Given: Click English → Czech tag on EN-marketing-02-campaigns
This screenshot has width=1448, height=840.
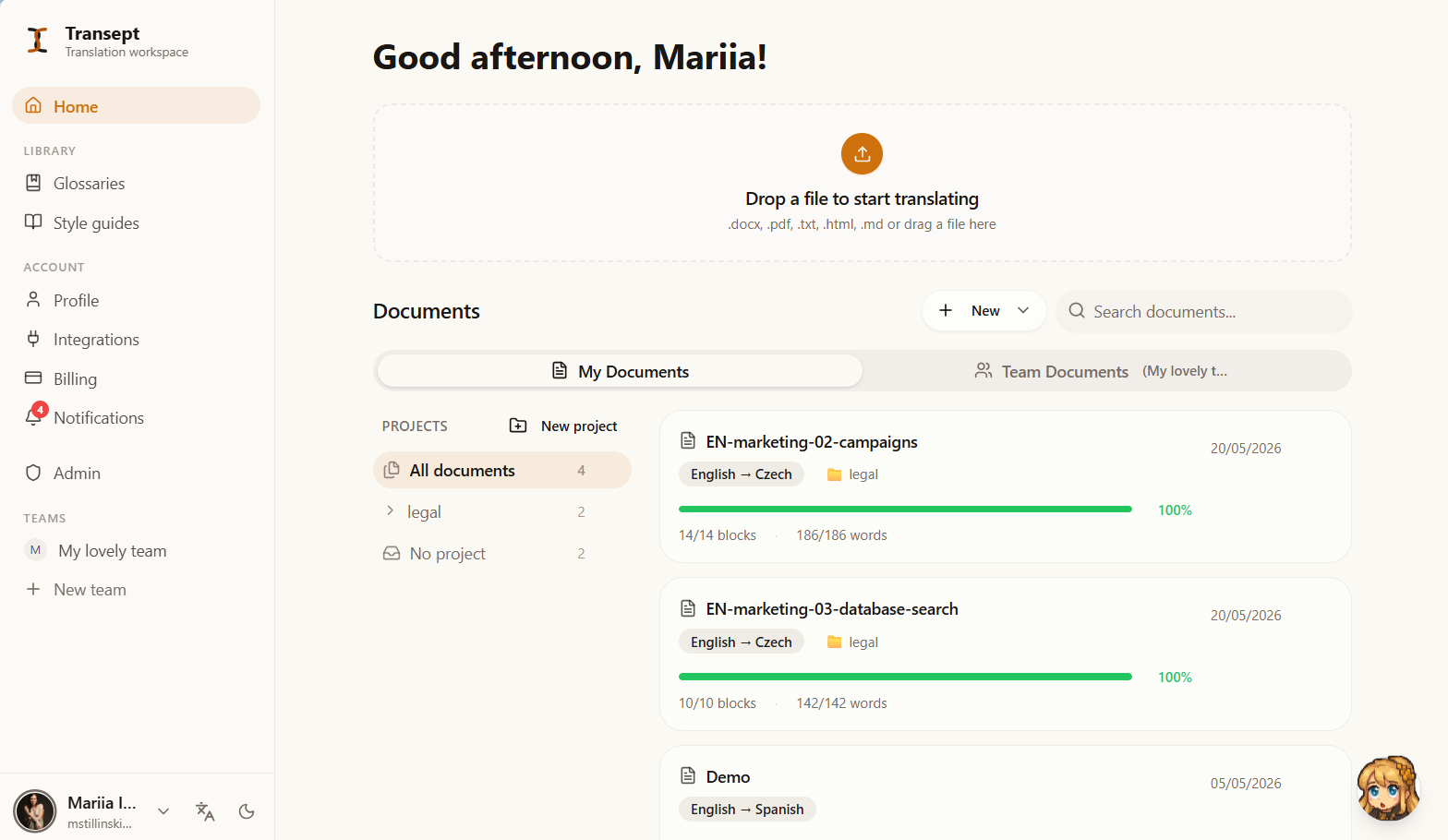Looking at the screenshot, I should click(742, 474).
